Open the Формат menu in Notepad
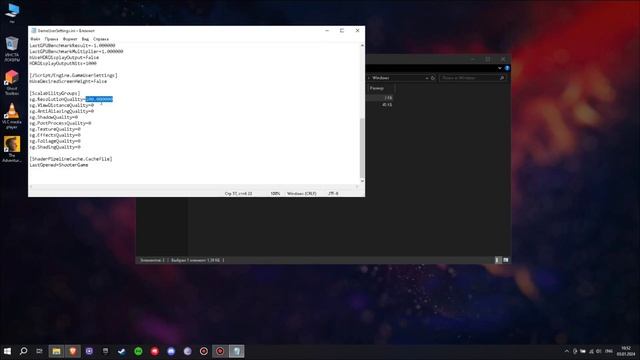 click(70, 39)
